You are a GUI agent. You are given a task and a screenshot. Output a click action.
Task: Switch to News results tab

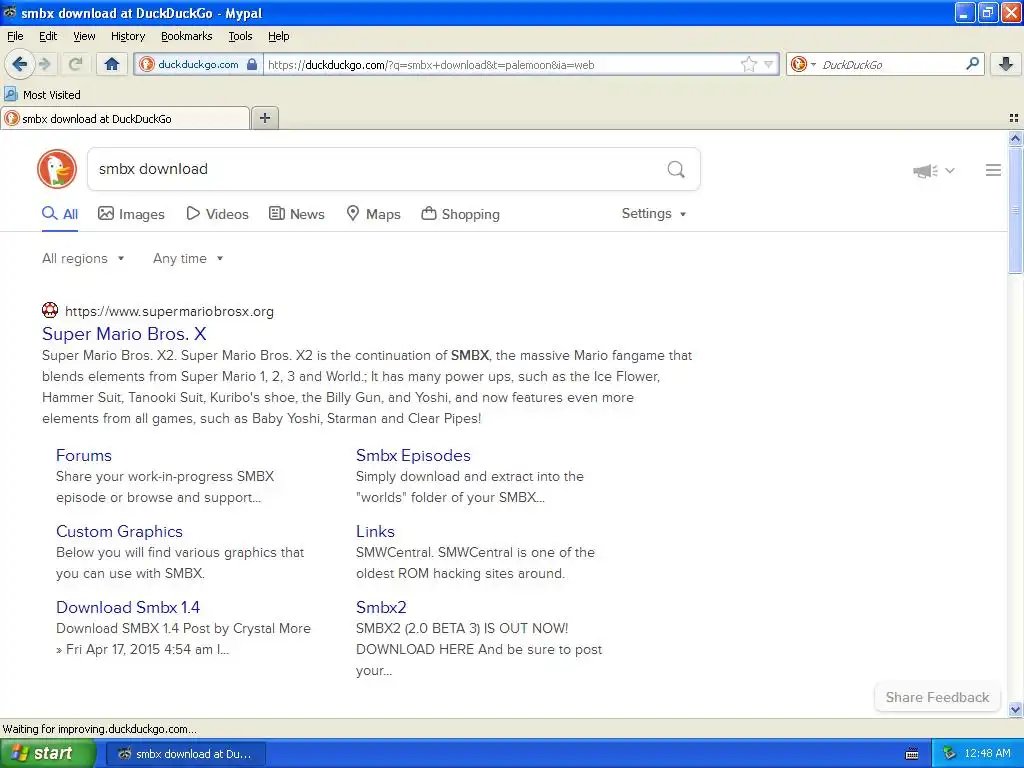[x=297, y=214]
